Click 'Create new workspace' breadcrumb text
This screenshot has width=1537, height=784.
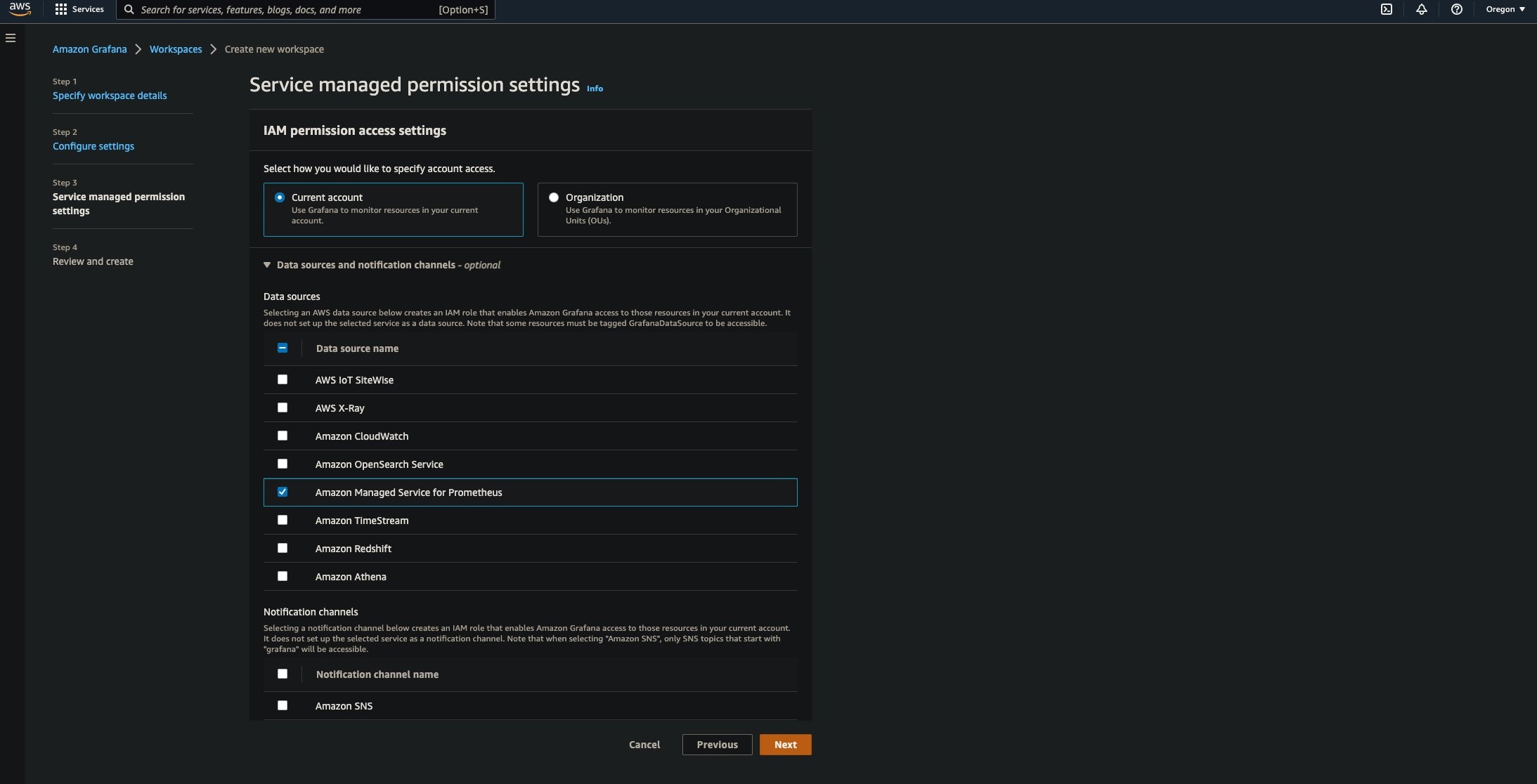pyautogui.click(x=274, y=49)
